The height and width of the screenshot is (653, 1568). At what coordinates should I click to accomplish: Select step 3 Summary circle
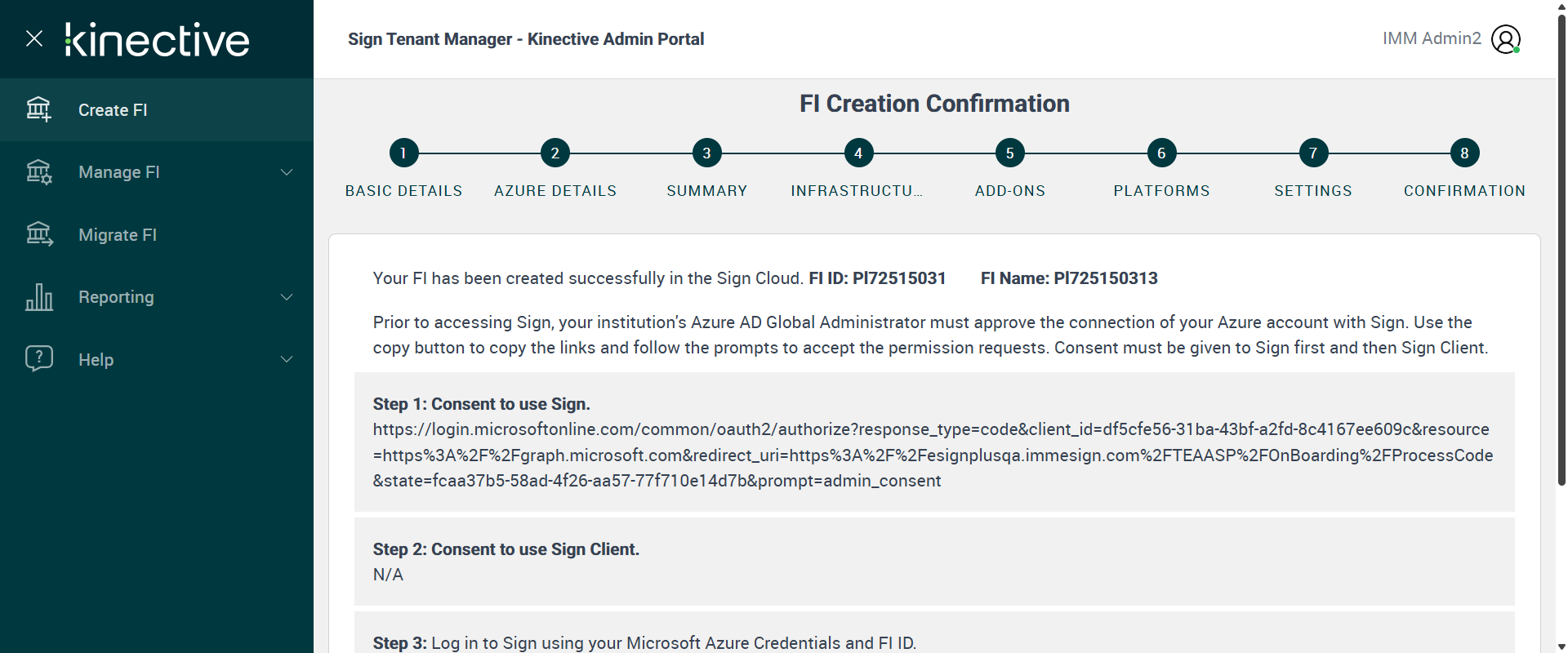tap(706, 153)
